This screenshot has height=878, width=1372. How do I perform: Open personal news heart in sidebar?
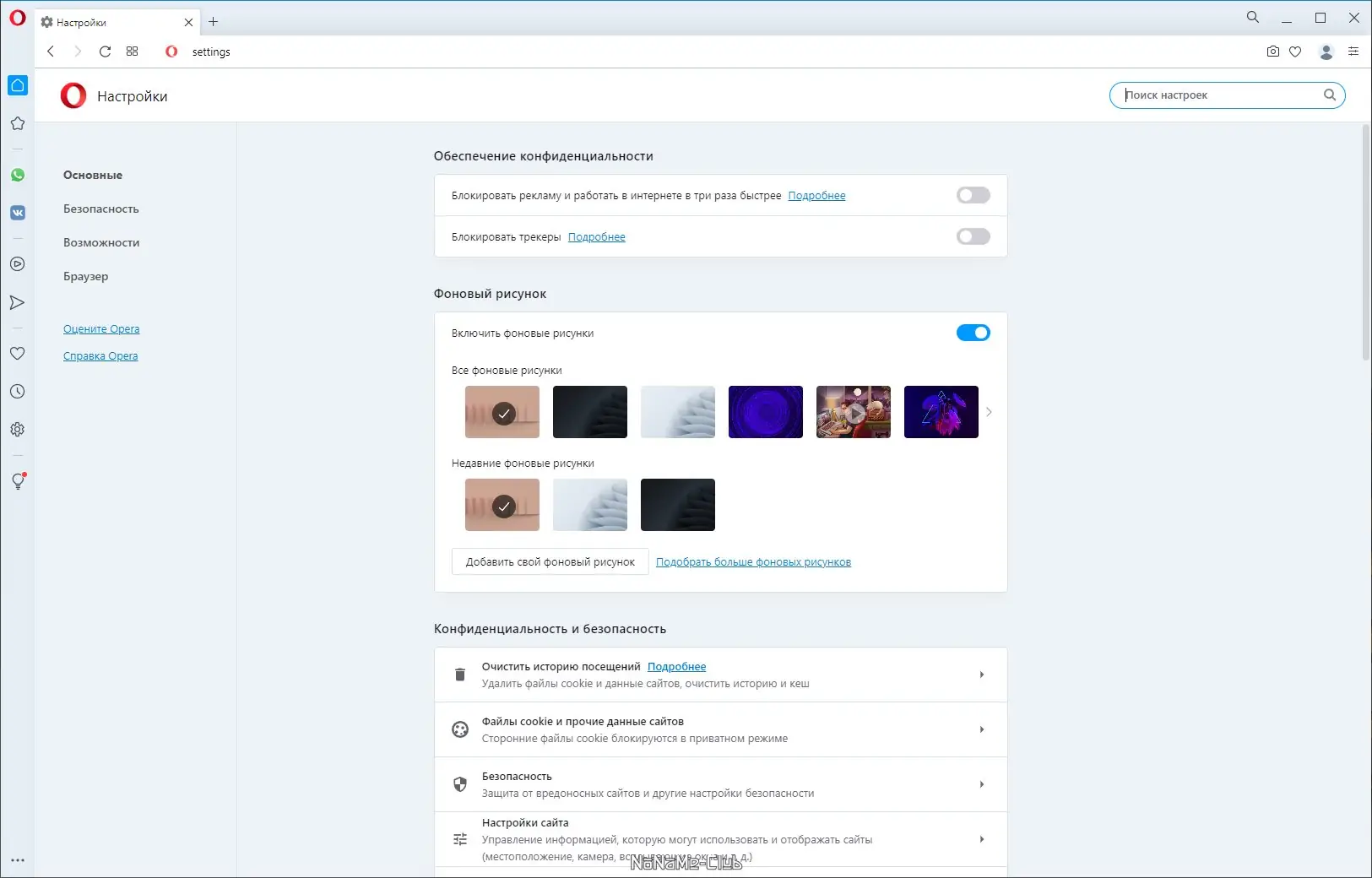17,354
